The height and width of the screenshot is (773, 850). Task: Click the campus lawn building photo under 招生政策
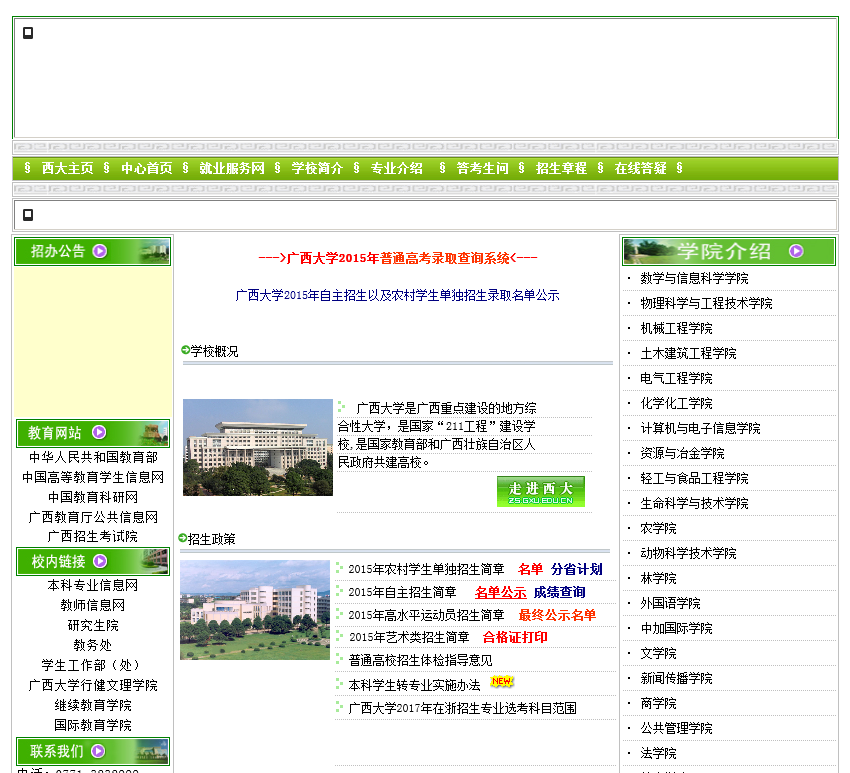[255, 610]
